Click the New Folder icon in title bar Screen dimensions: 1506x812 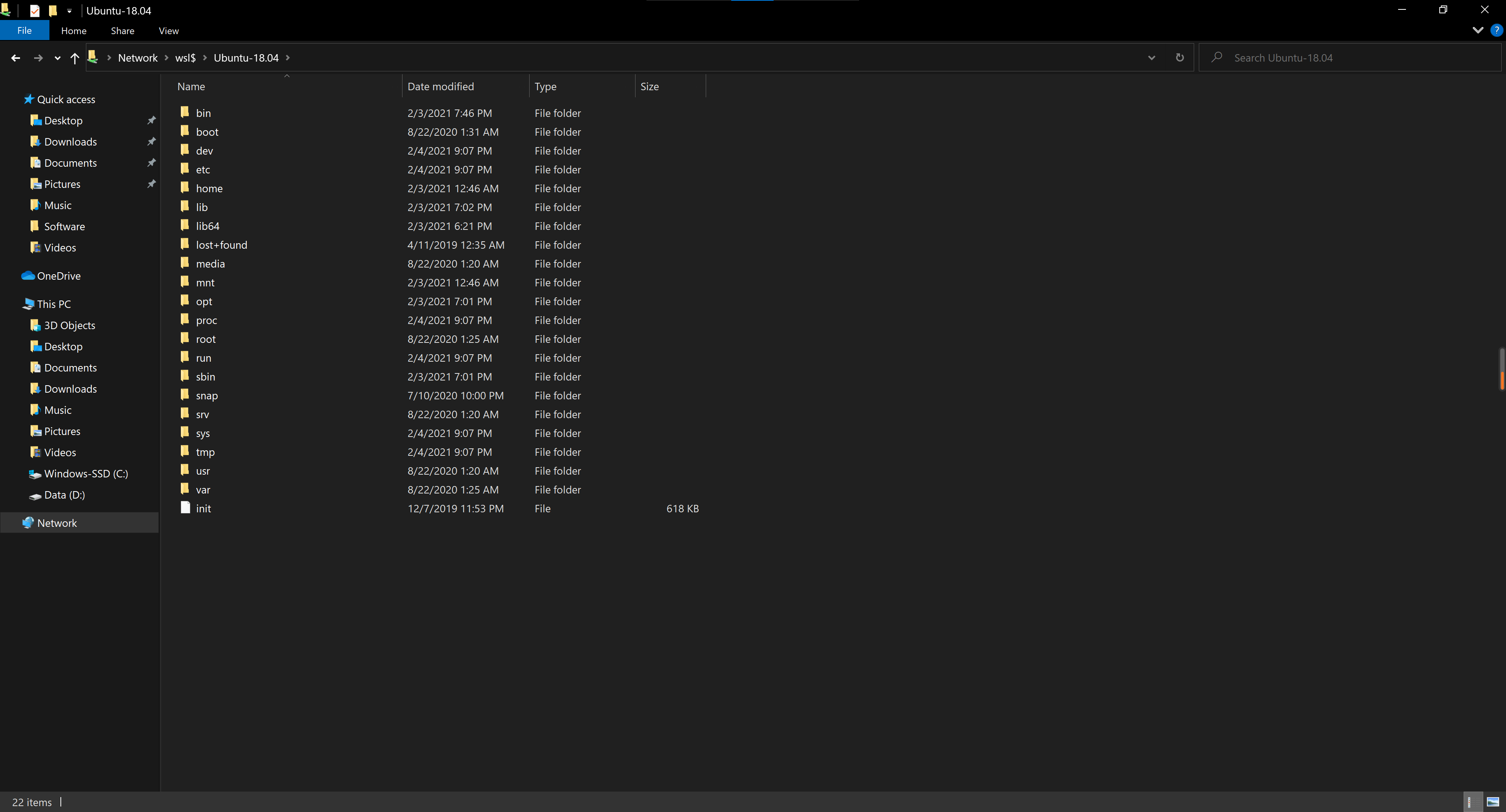click(x=53, y=11)
